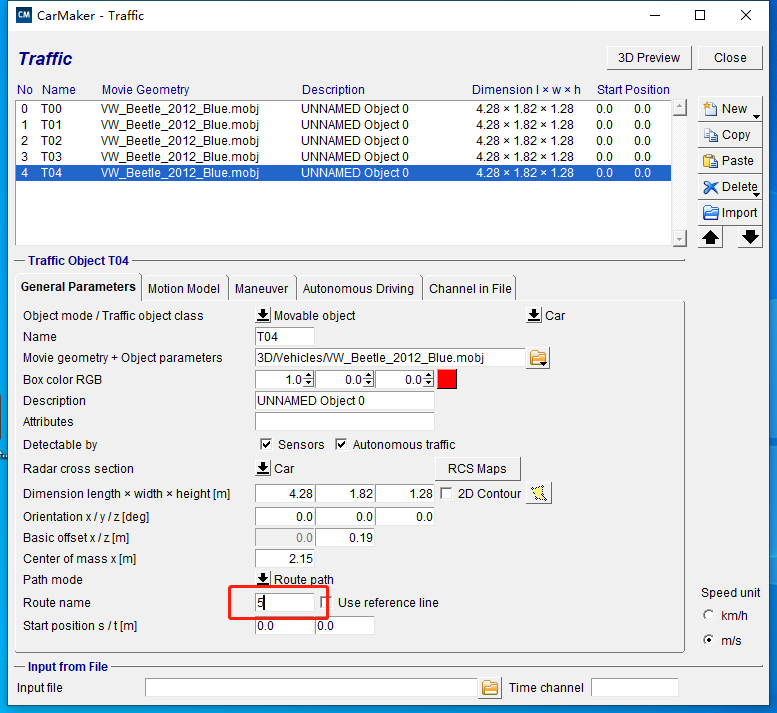Viewport: 777px width, 713px height.
Task: Open Radar cross section dropdown
Action: pos(263,468)
